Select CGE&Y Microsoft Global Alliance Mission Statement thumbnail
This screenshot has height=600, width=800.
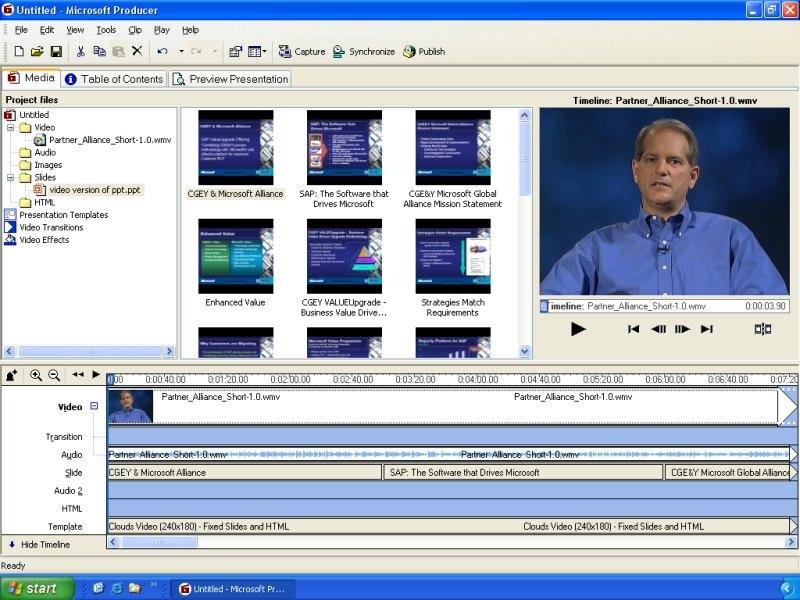pos(453,147)
